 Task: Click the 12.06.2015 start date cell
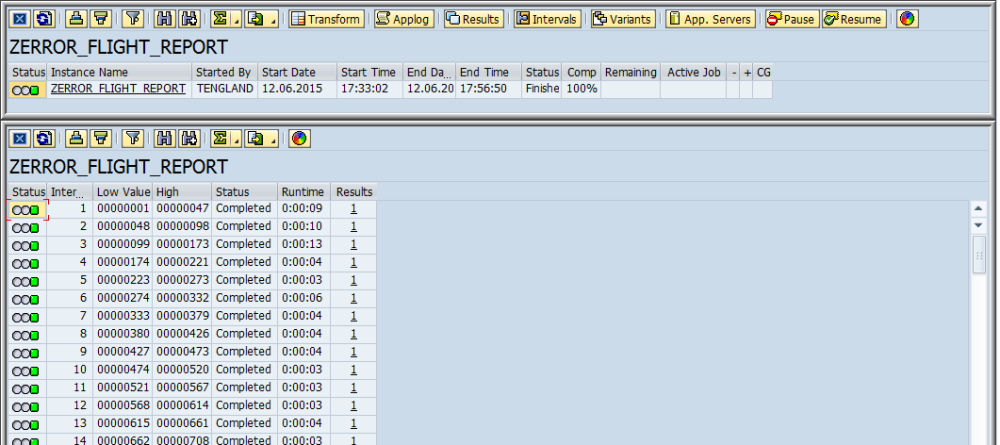297,89
